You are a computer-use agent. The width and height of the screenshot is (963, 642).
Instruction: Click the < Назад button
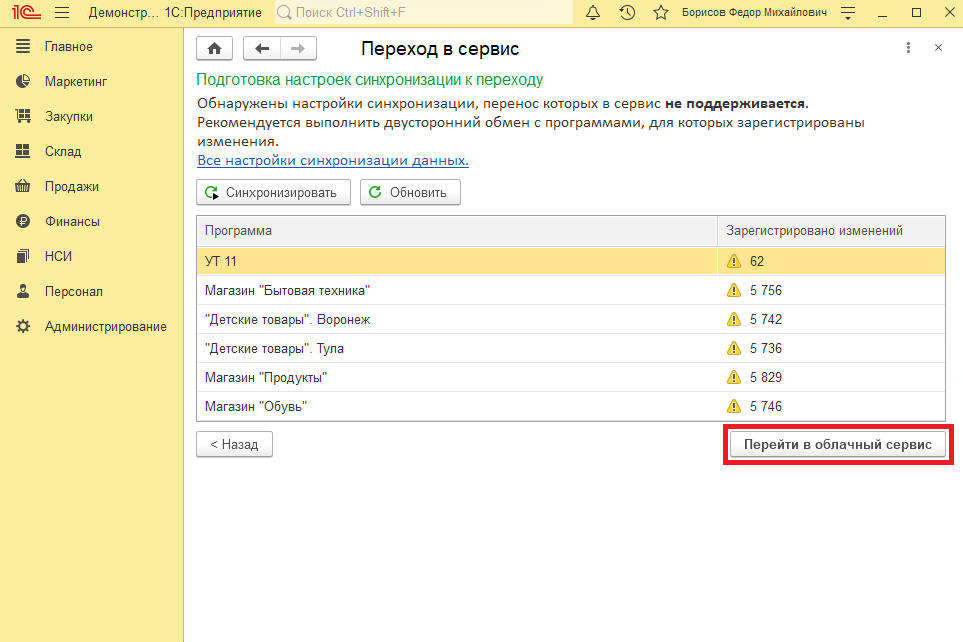(234, 444)
